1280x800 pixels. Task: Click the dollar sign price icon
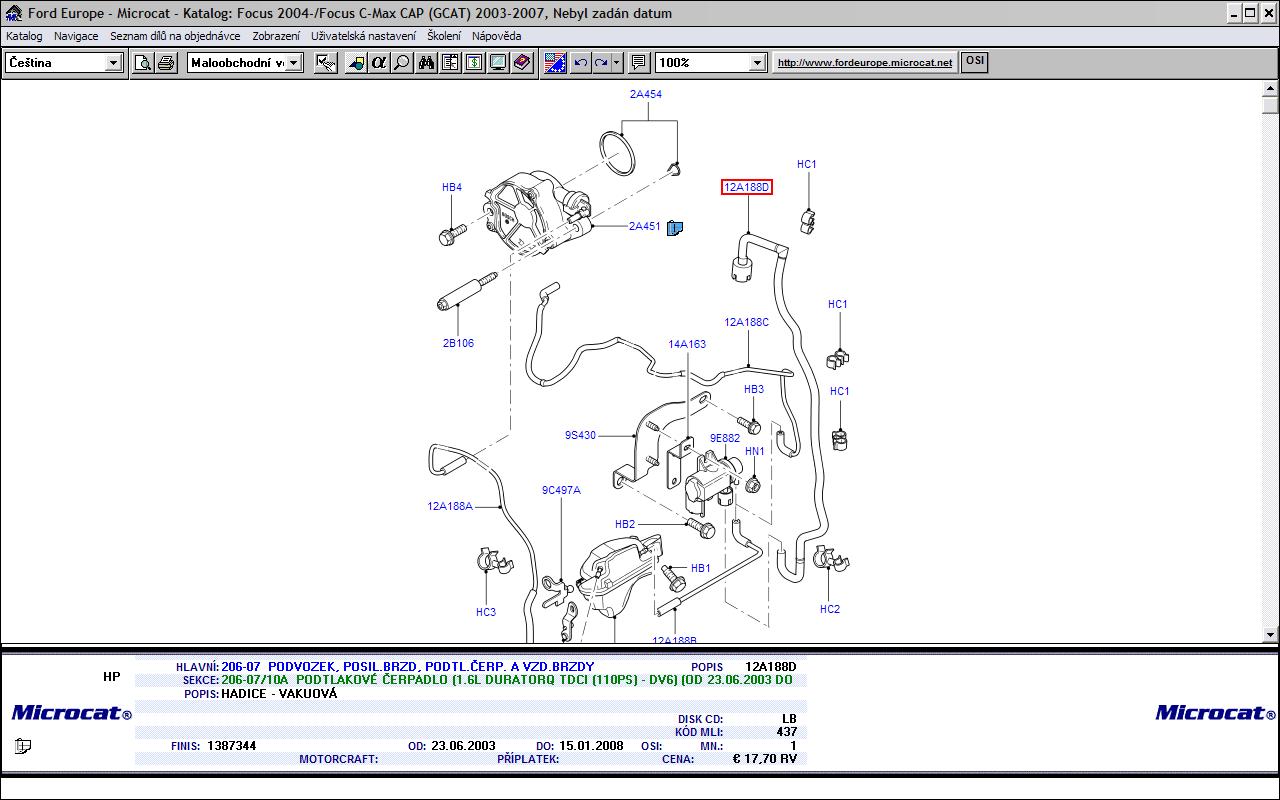pos(474,63)
